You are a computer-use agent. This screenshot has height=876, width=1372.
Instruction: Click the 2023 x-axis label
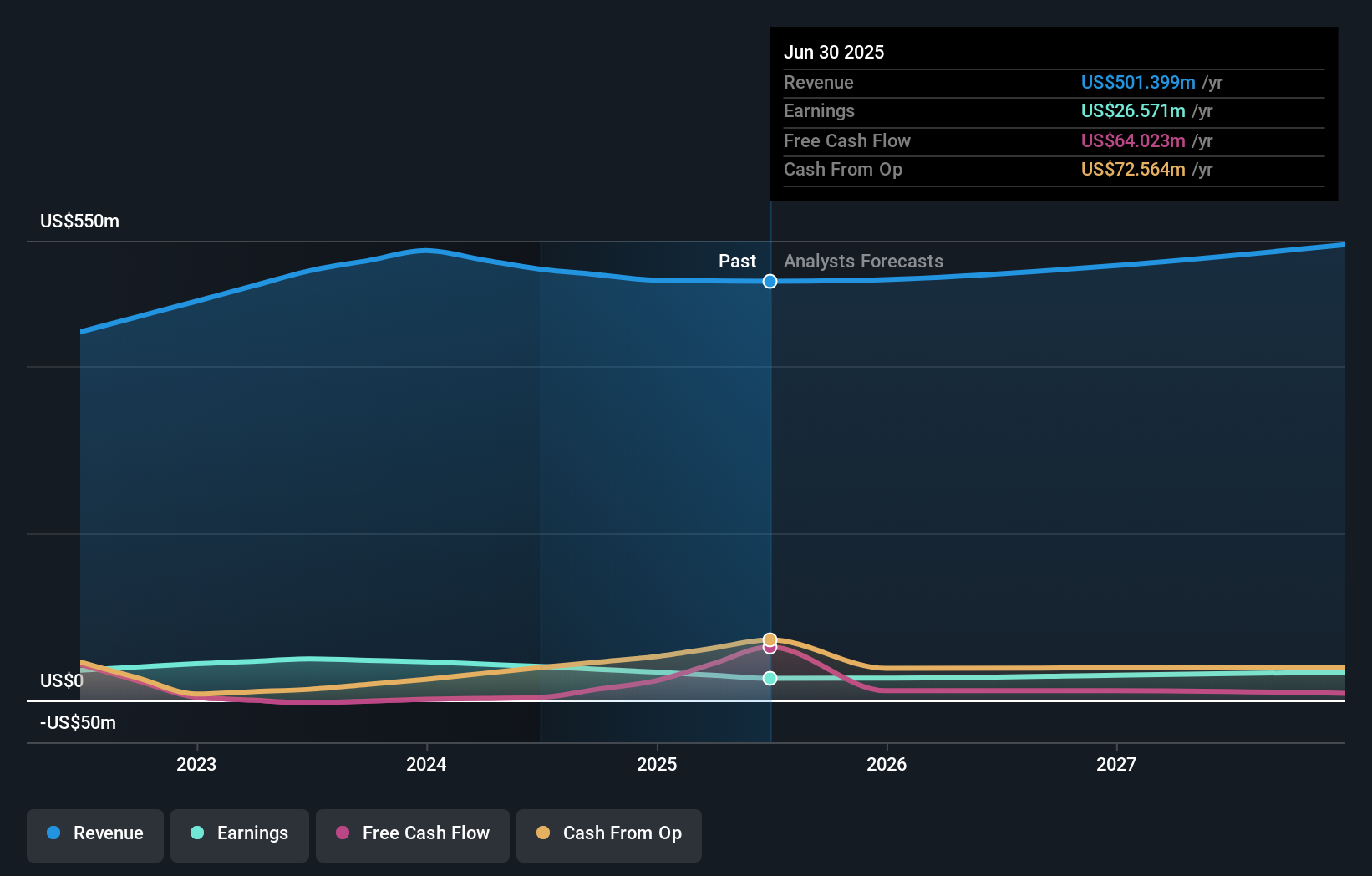tap(196, 764)
